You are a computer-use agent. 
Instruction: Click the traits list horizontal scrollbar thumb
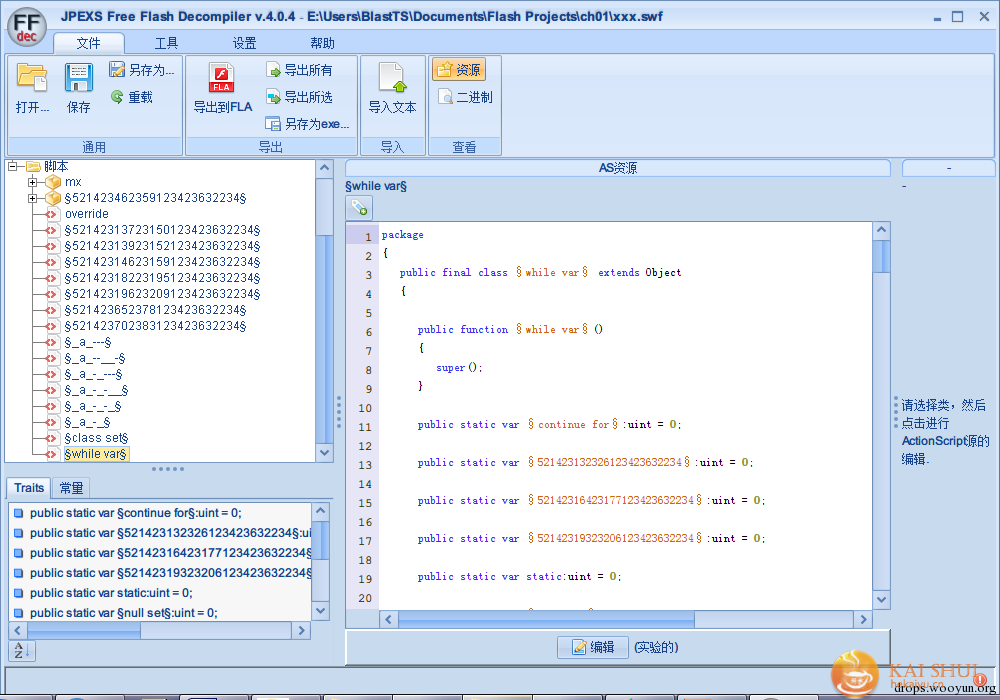click(84, 631)
